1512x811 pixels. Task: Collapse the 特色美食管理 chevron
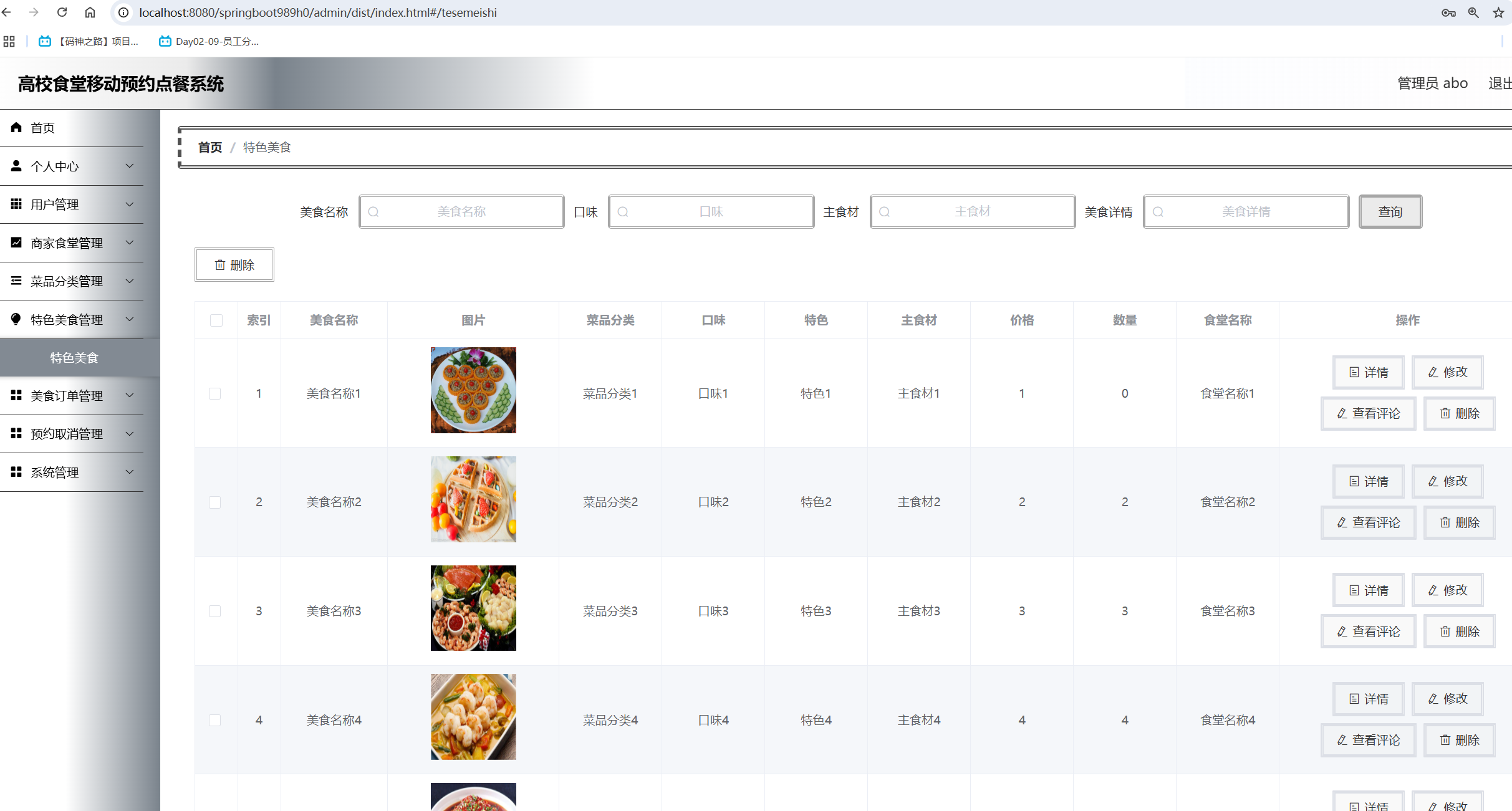click(130, 319)
